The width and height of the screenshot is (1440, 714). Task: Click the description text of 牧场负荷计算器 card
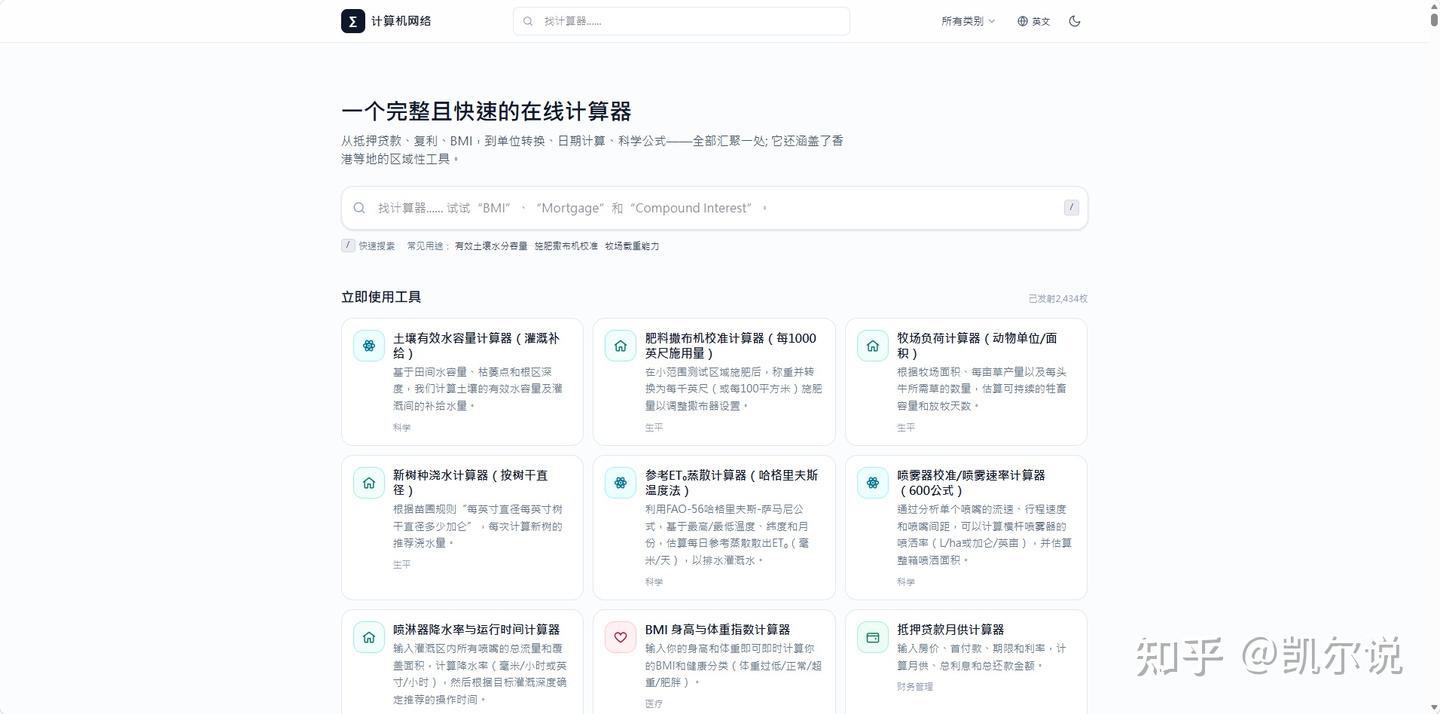(982, 389)
